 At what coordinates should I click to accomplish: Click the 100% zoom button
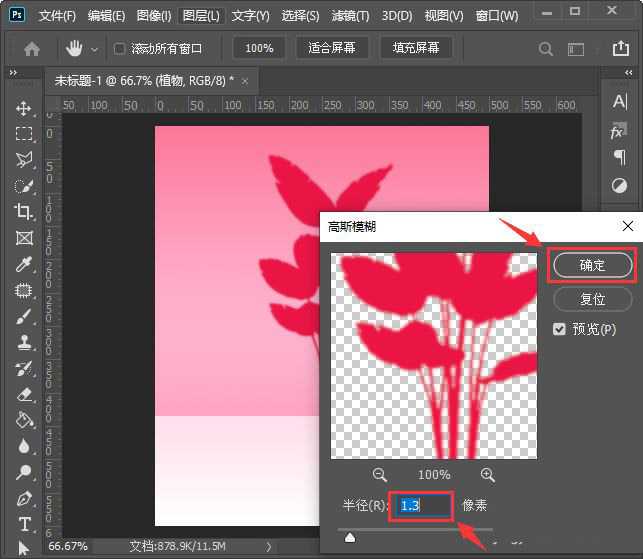(259, 48)
